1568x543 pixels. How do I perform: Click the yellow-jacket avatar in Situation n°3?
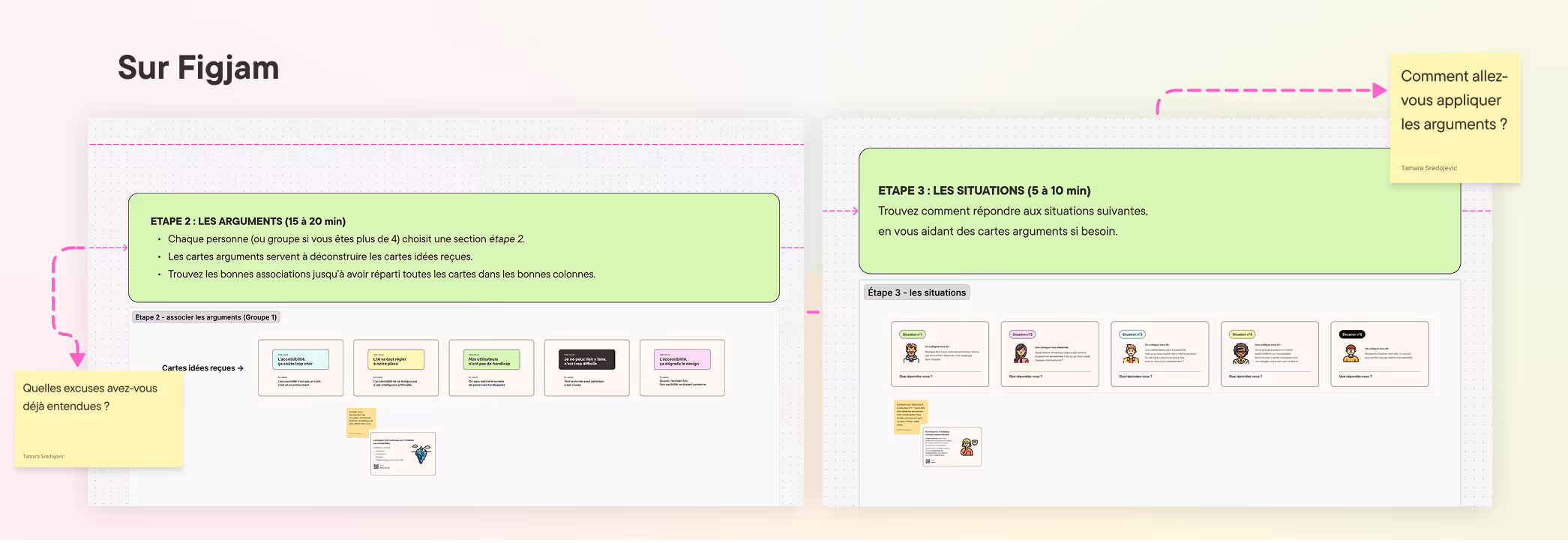click(1131, 353)
